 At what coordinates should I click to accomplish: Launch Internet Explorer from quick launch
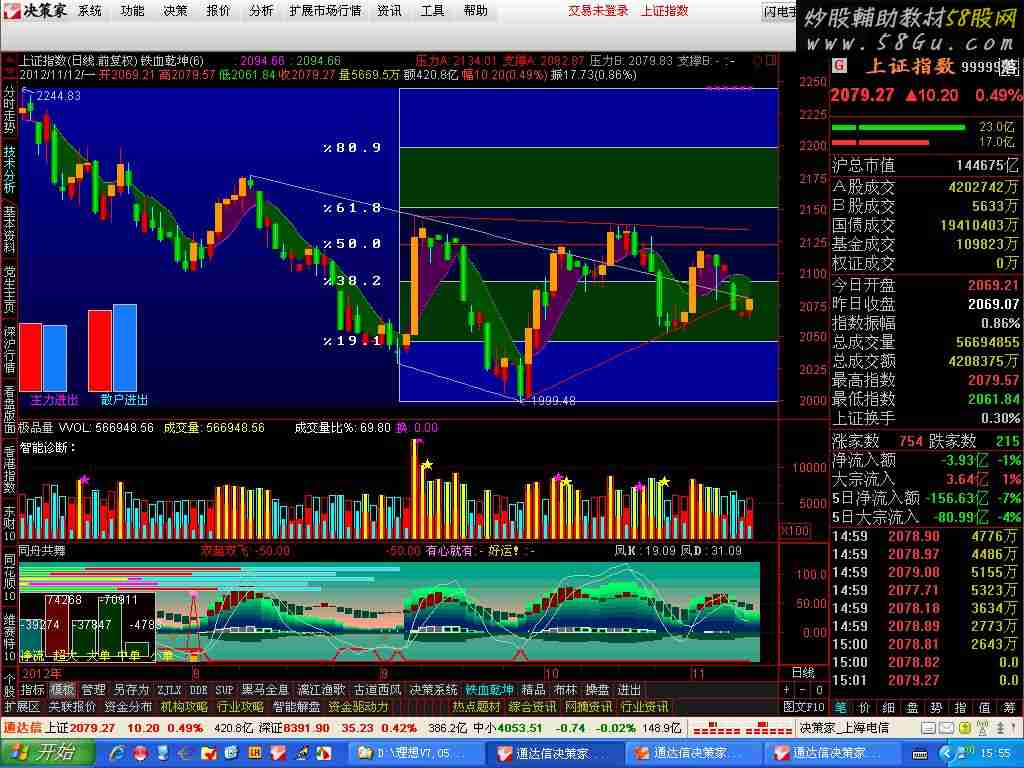click(x=118, y=754)
